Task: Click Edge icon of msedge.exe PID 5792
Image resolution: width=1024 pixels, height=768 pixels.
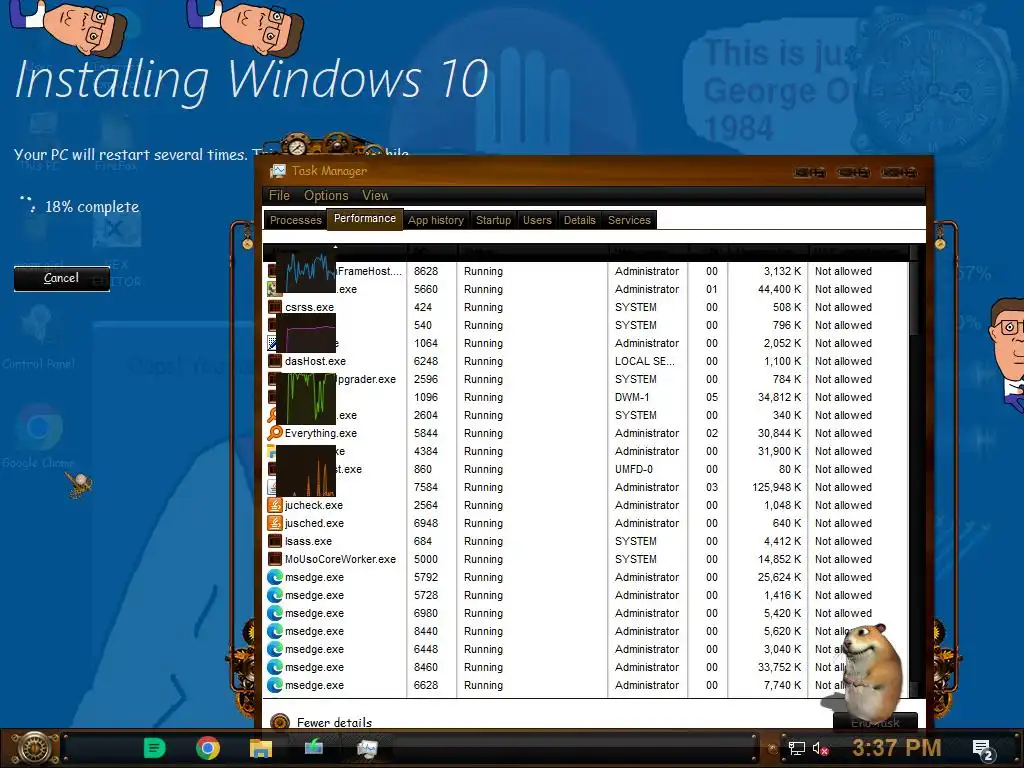Action: 275,577
